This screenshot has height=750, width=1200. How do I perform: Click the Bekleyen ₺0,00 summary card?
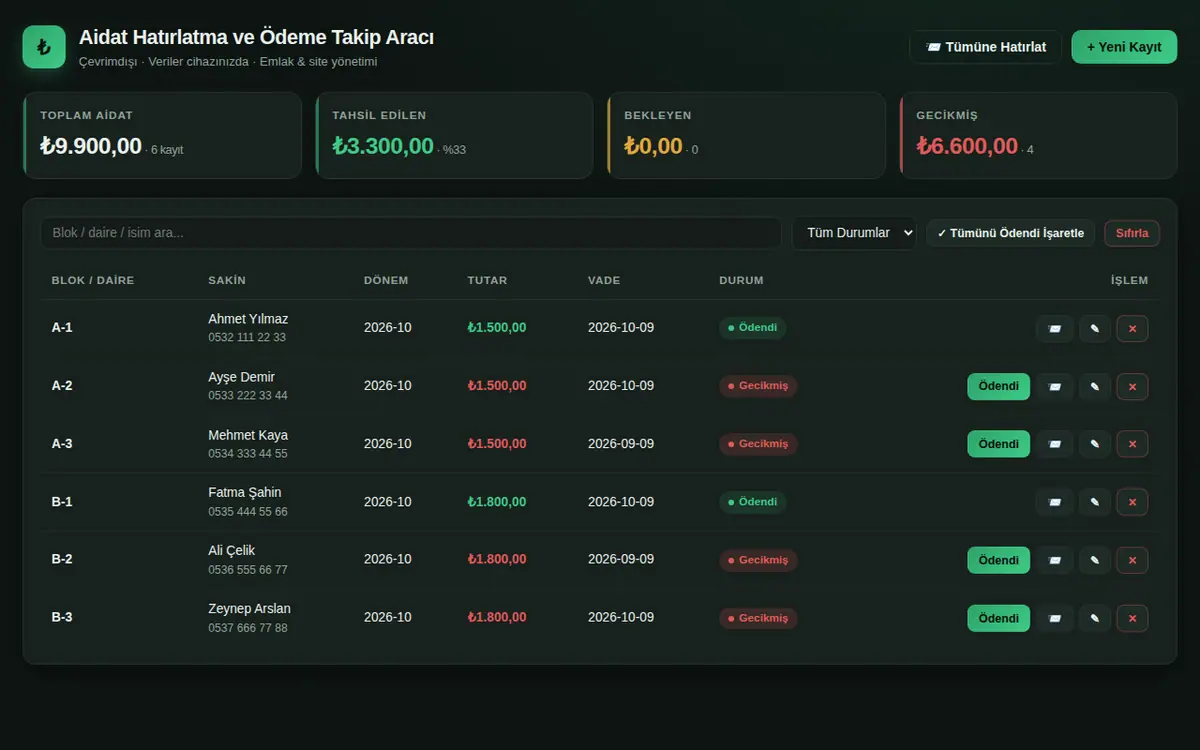click(x=747, y=136)
